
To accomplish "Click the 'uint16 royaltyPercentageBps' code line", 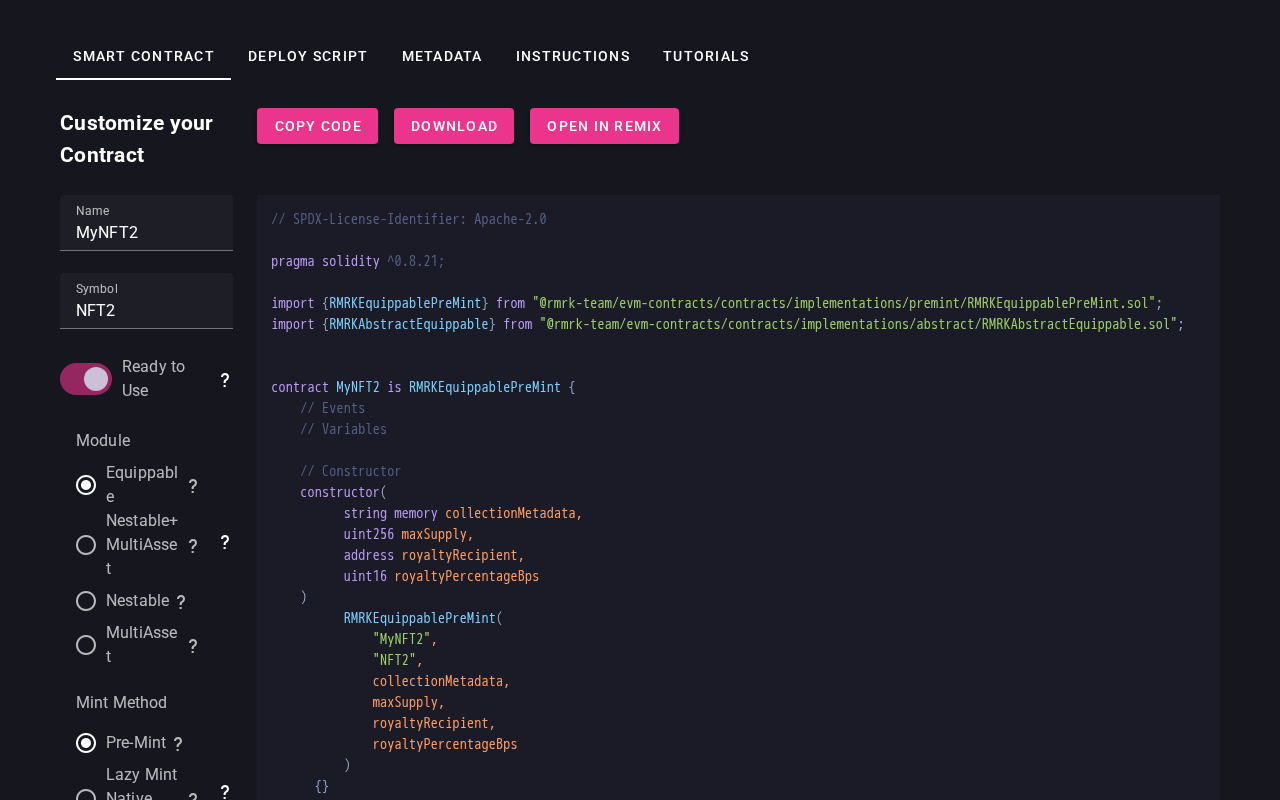I will pyautogui.click(x=441, y=576).
